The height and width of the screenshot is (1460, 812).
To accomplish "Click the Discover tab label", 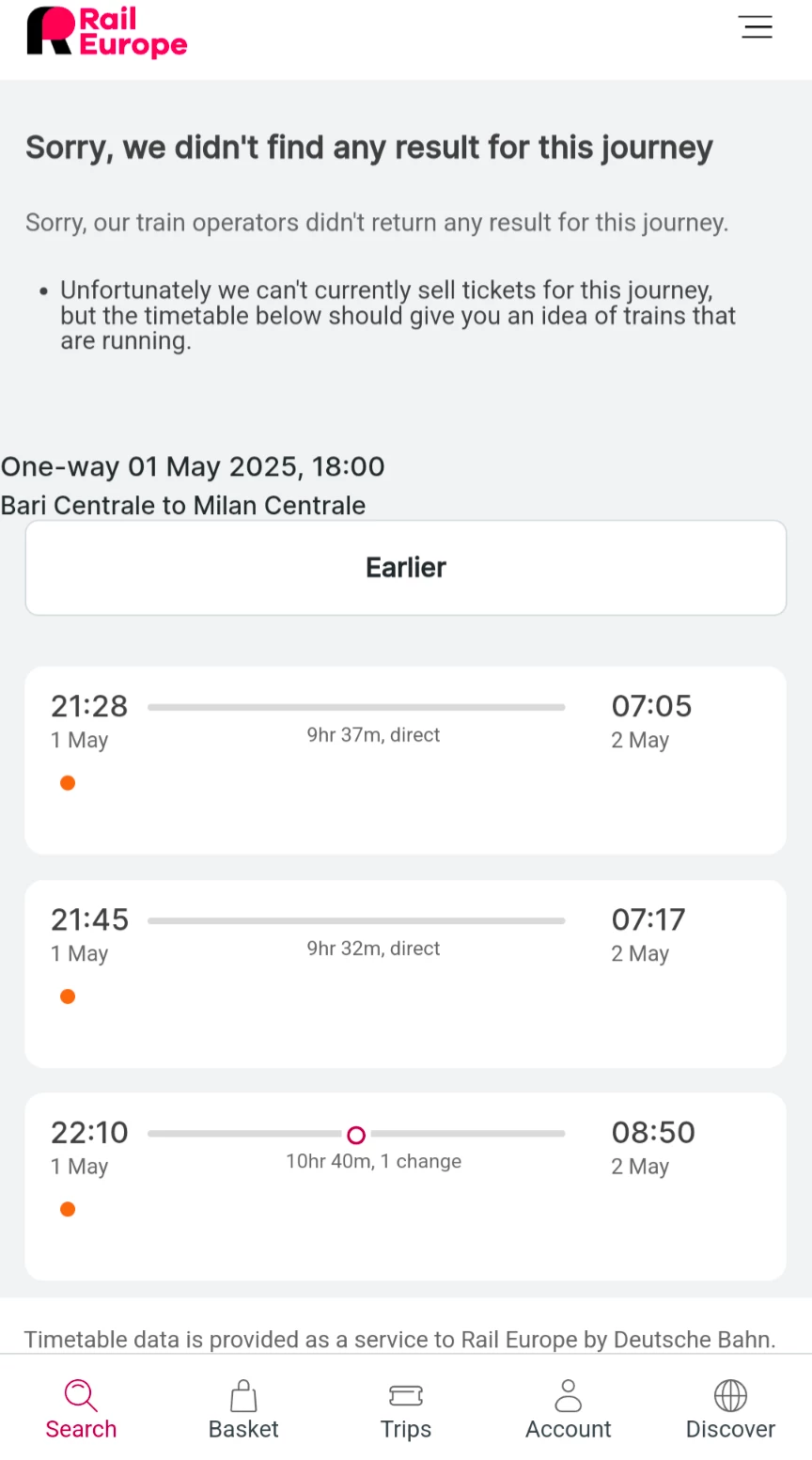I will [730, 1430].
